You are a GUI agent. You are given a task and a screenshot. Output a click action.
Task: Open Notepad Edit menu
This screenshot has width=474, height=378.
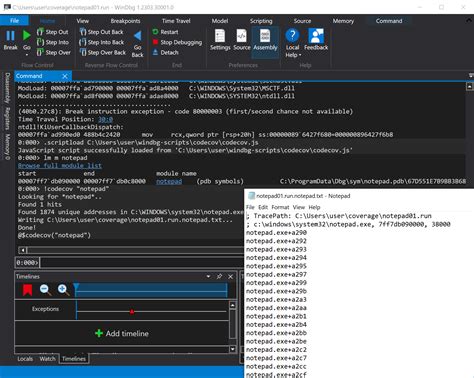(263, 207)
